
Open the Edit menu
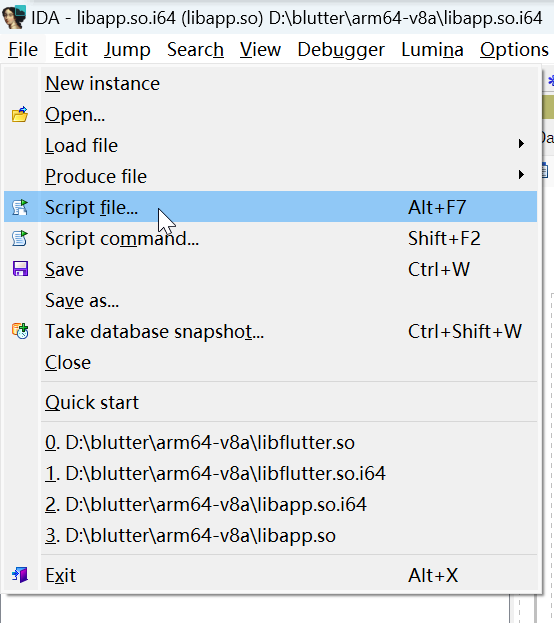pos(71,50)
